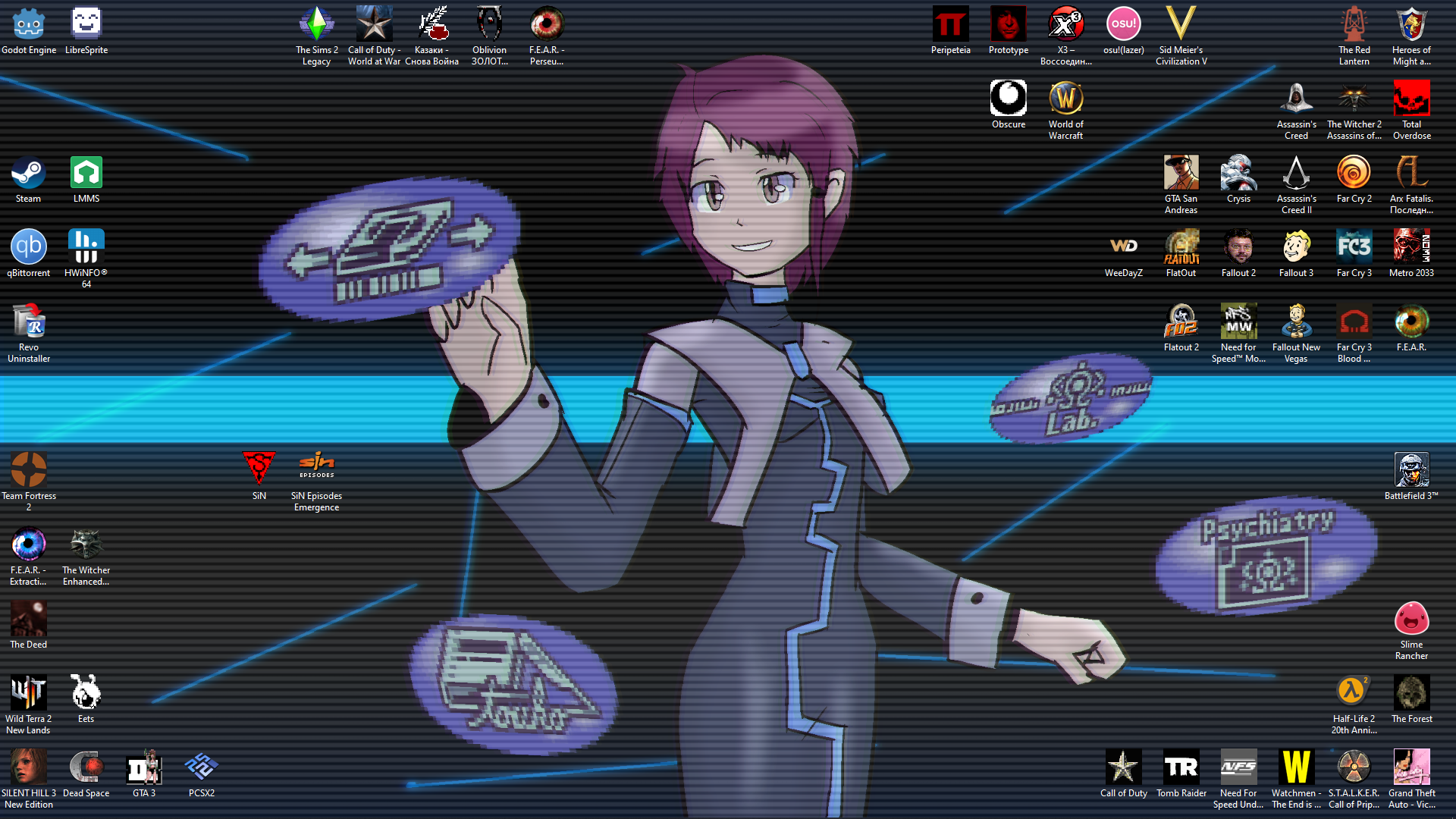
Task: Click Need for Speed Most Wanted icon
Action: click(1239, 333)
